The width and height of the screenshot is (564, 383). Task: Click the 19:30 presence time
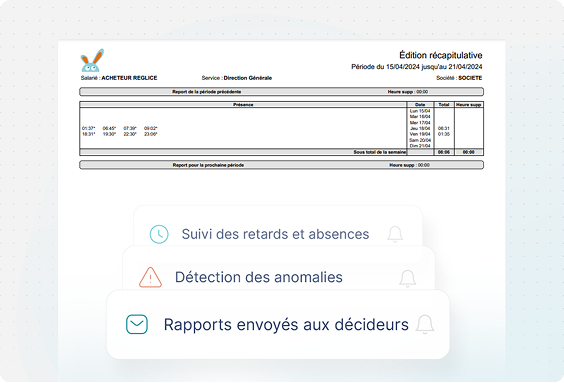(x=109, y=134)
